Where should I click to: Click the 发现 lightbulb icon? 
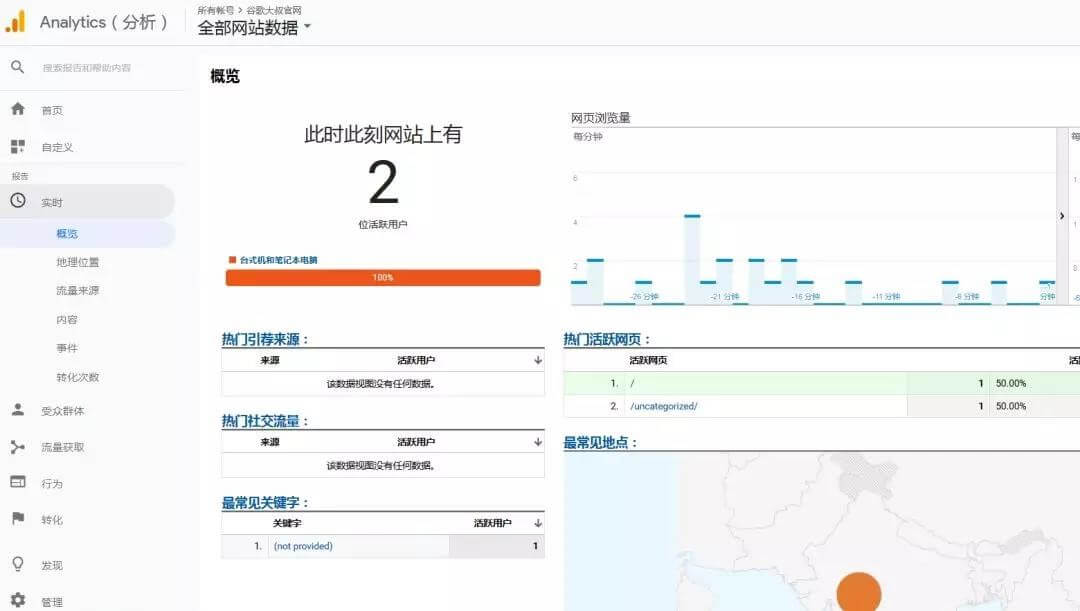coord(17,564)
